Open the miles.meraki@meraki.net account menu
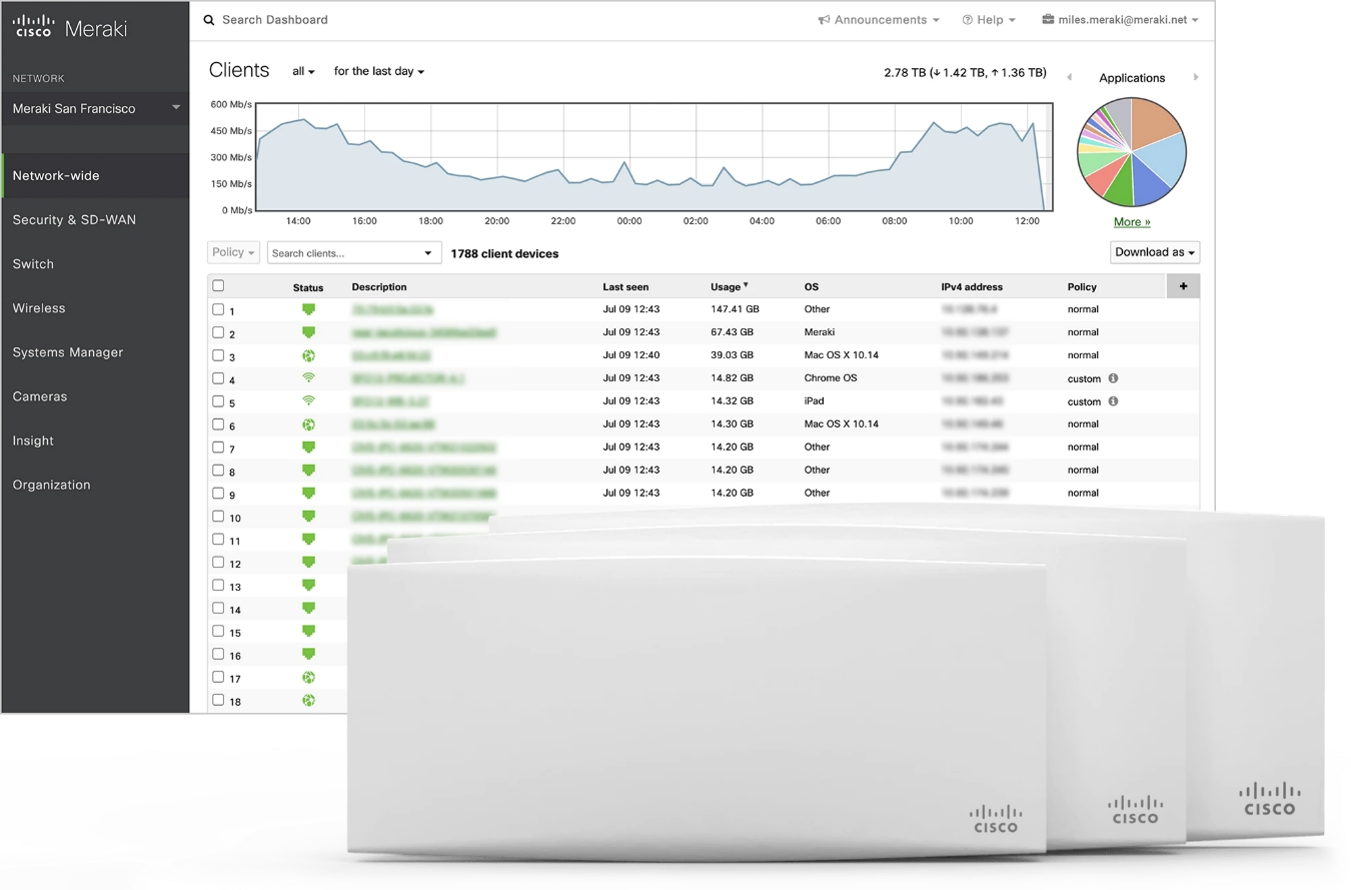Viewport: 1351px width, 890px height. coord(1120,20)
